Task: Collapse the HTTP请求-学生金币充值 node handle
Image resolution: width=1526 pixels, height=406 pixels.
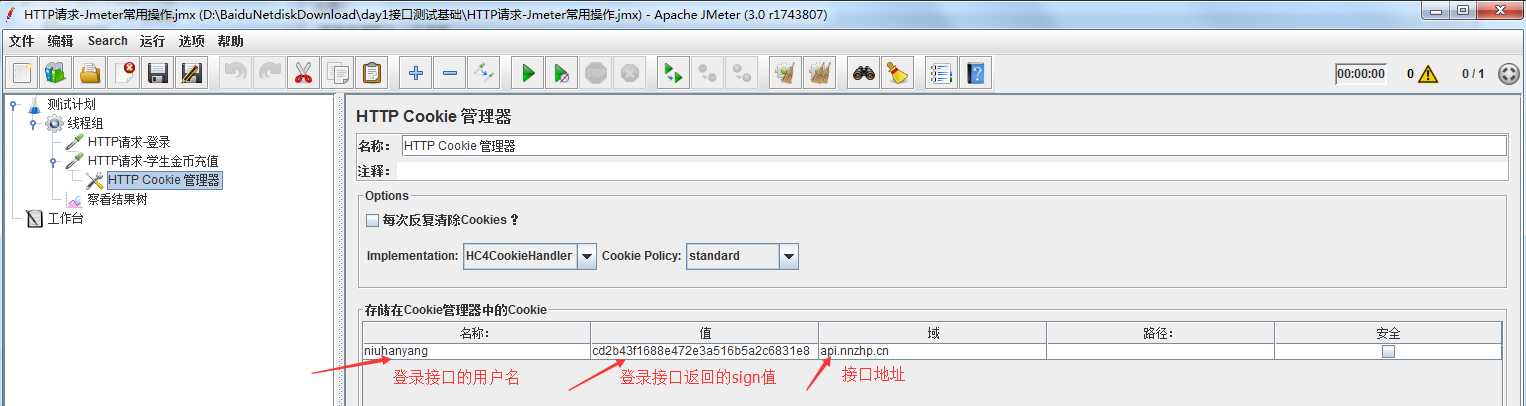Action: click(x=53, y=161)
